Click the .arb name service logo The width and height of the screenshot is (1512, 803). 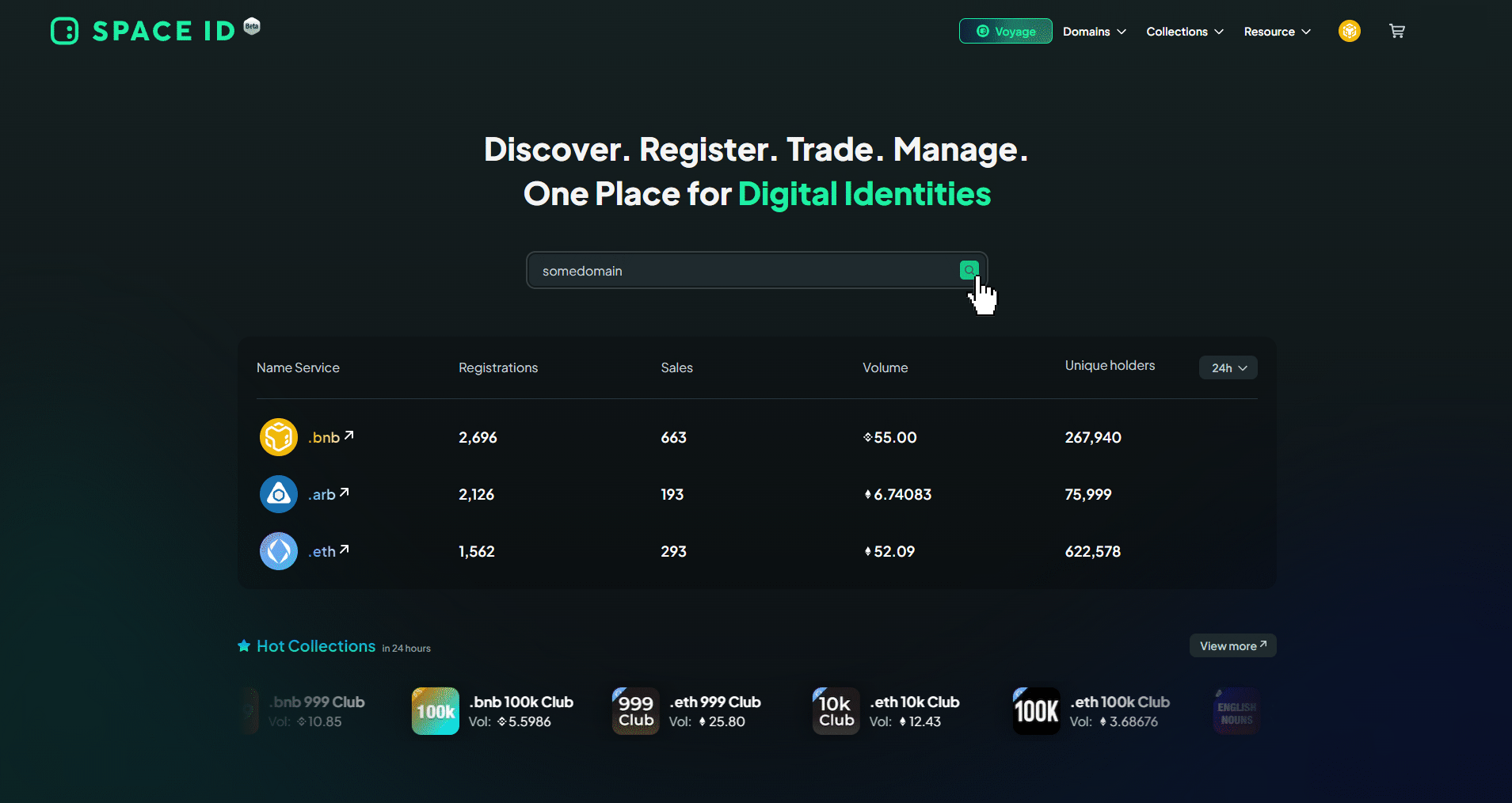(x=279, y=494)
